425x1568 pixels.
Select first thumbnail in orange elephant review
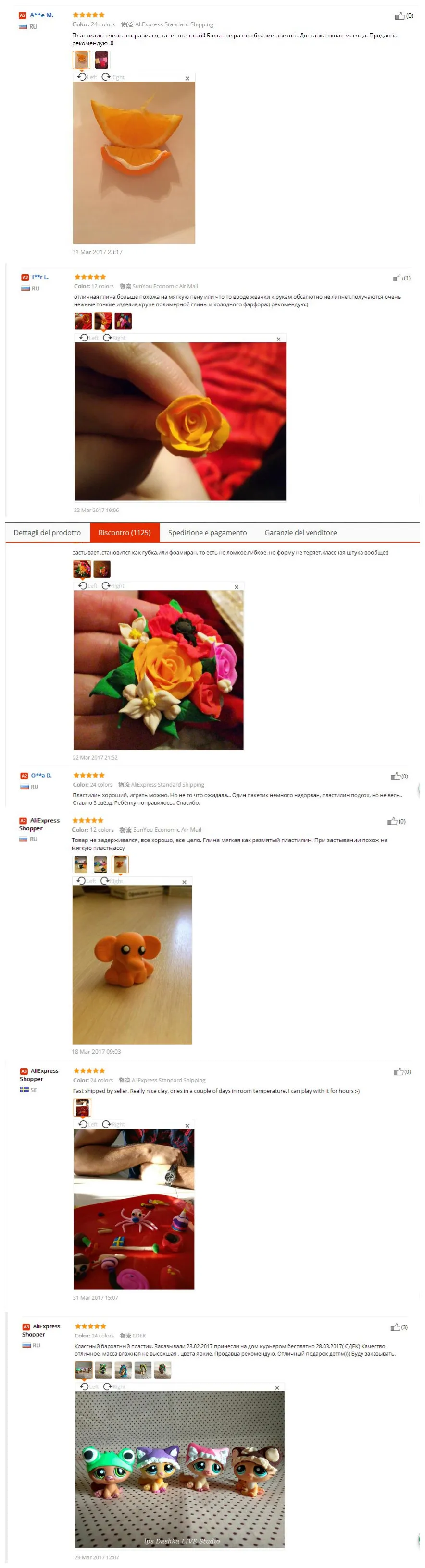point(80,864)
